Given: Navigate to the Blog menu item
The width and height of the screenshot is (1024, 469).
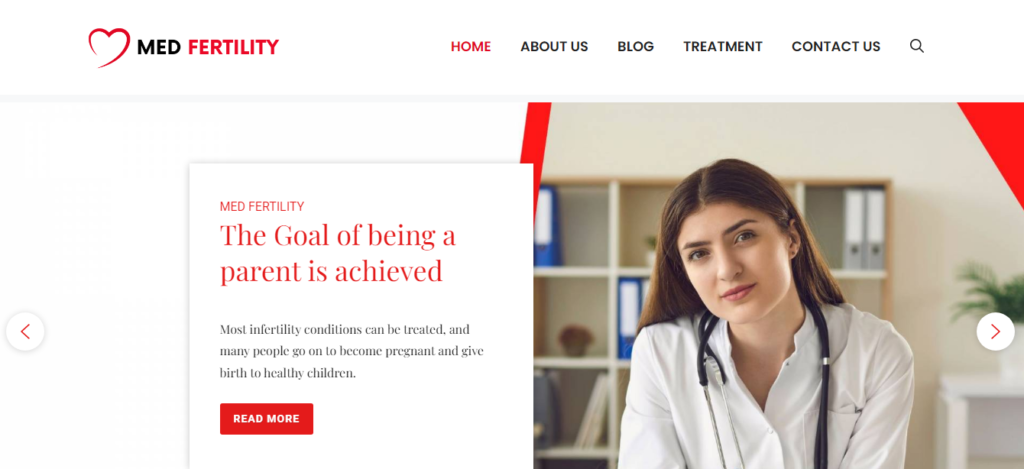Looking at the screenshot, I should pos(635,46).
